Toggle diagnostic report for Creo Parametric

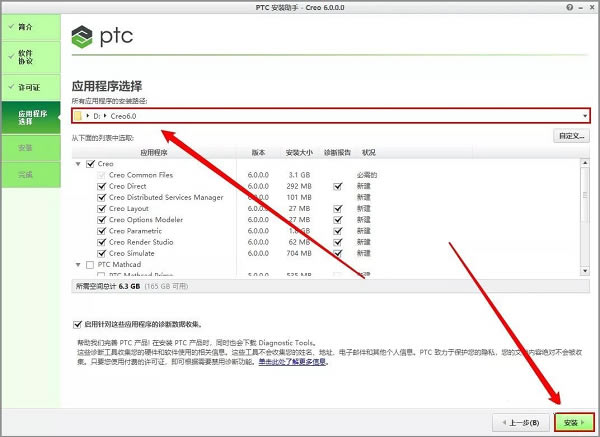point(338,231)
